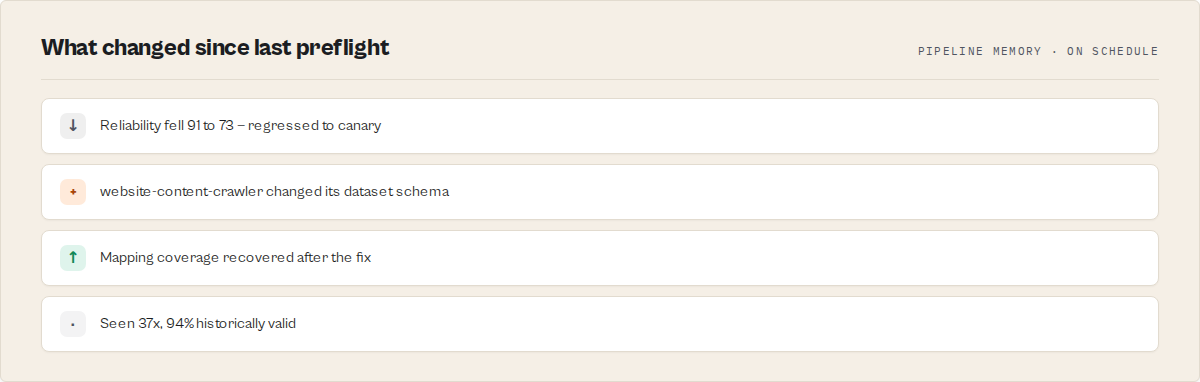
Task: Click blank area of the schema change card
Action: click(x=800, y=192)
